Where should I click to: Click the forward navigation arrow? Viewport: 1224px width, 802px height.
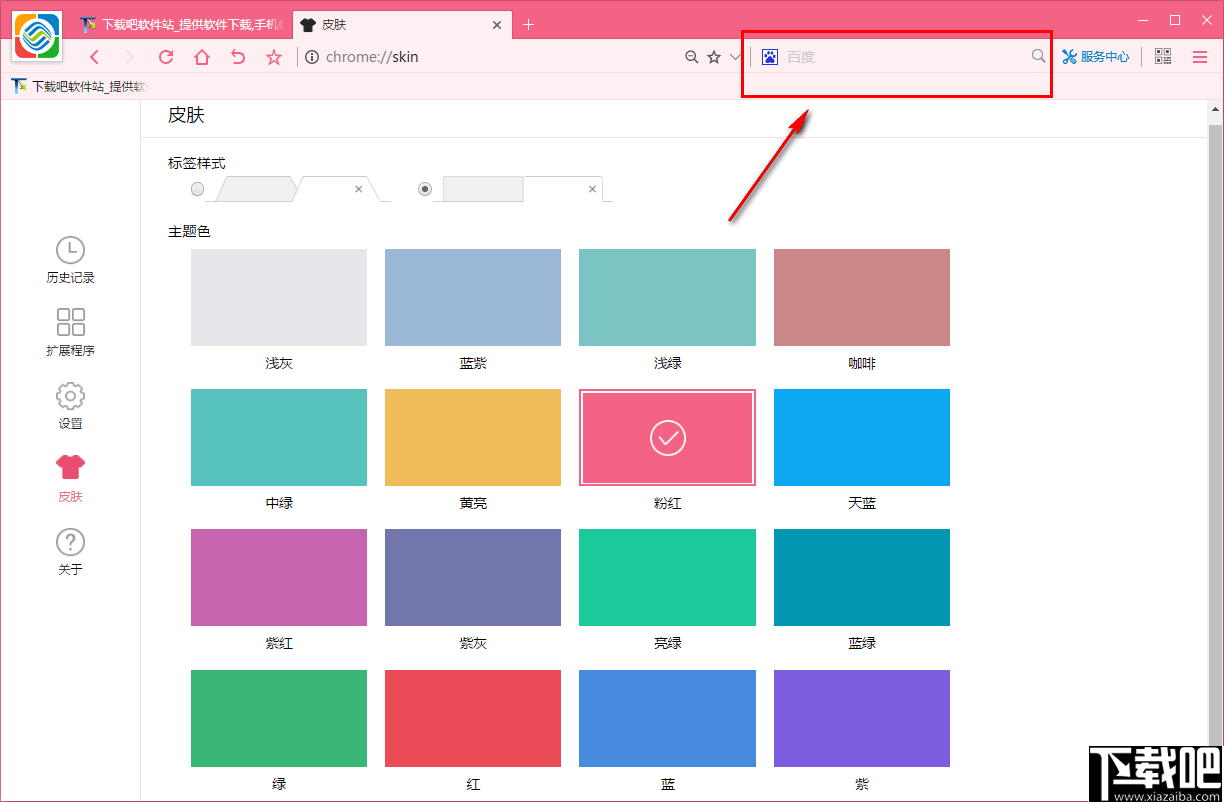(x=129, y=57)
